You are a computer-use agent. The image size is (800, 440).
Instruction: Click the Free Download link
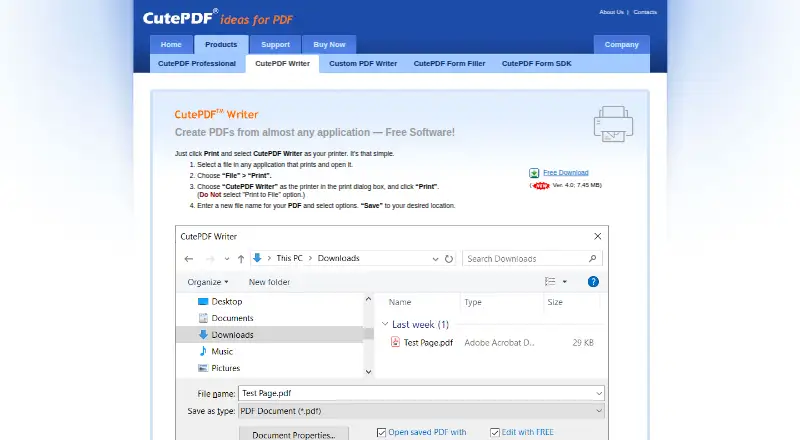coord(566,173)
